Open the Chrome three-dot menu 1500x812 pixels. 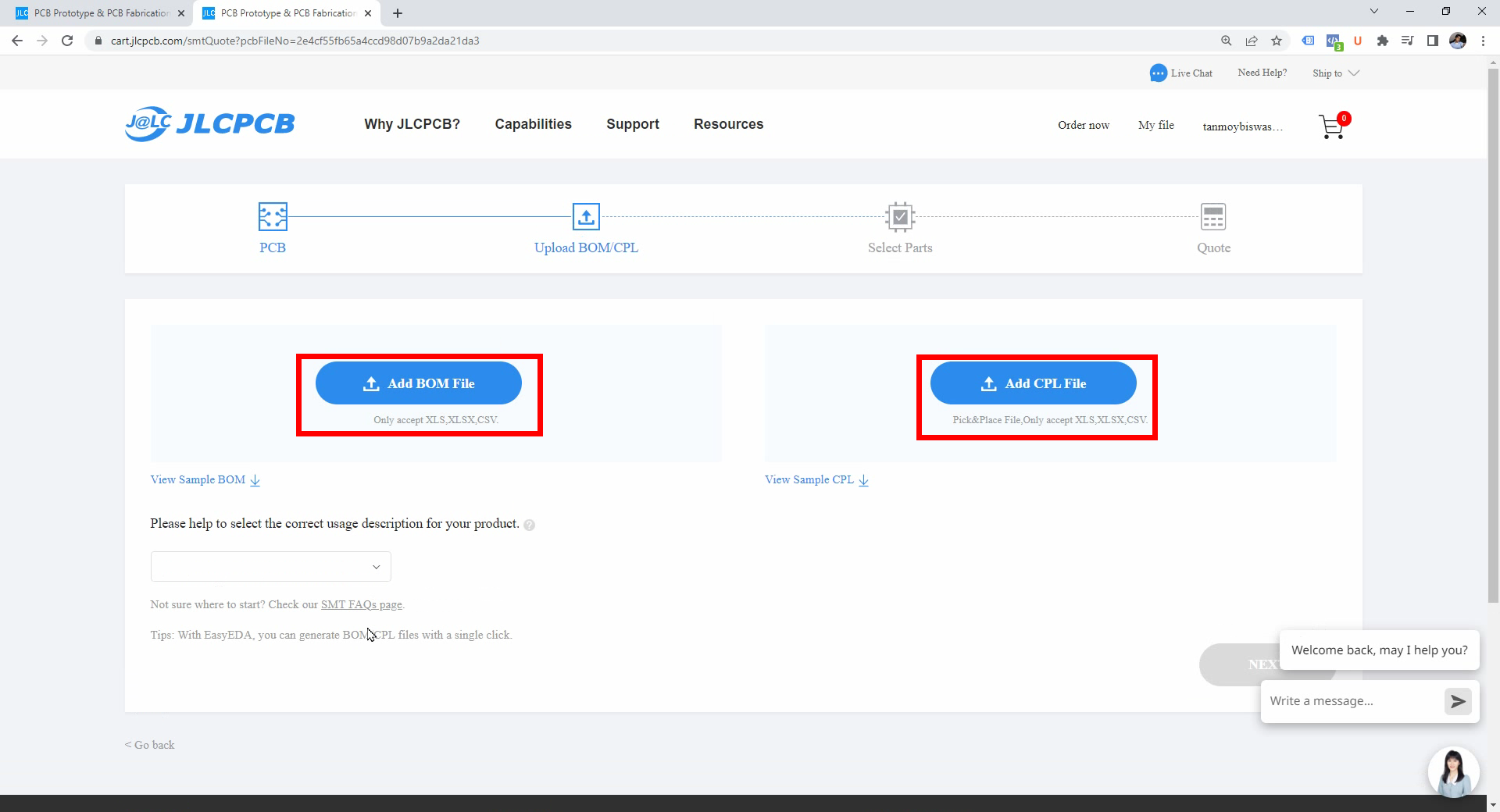[x=1483, y=41]
